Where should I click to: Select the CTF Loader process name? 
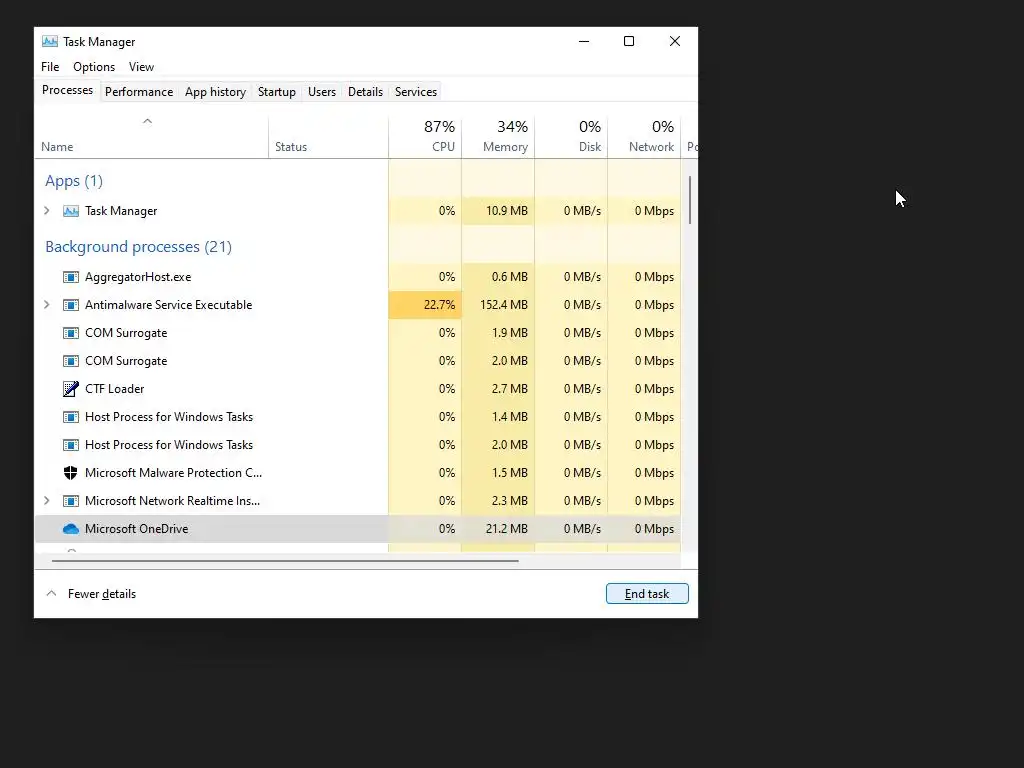click(114, 389)
